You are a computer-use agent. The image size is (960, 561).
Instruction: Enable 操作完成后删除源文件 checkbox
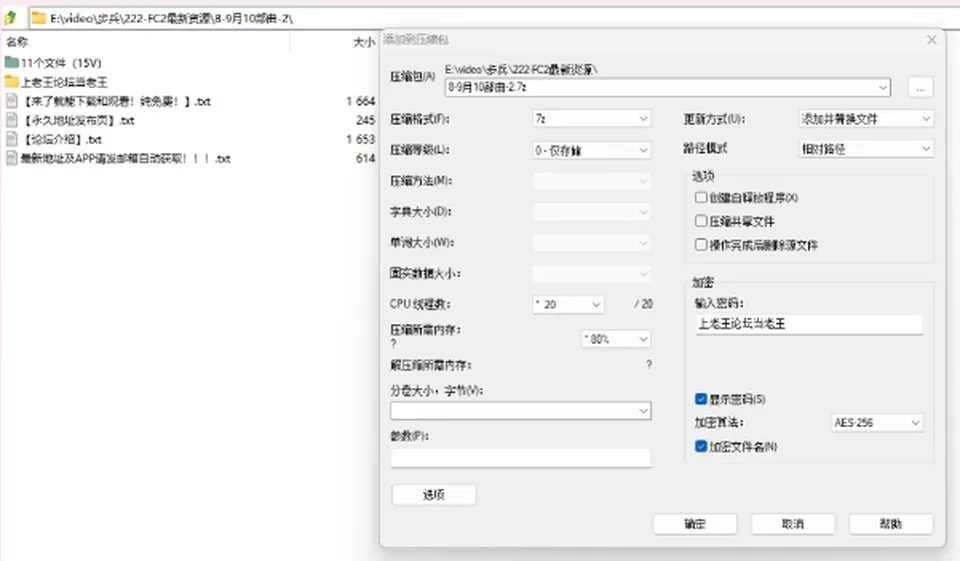[701, 244]
